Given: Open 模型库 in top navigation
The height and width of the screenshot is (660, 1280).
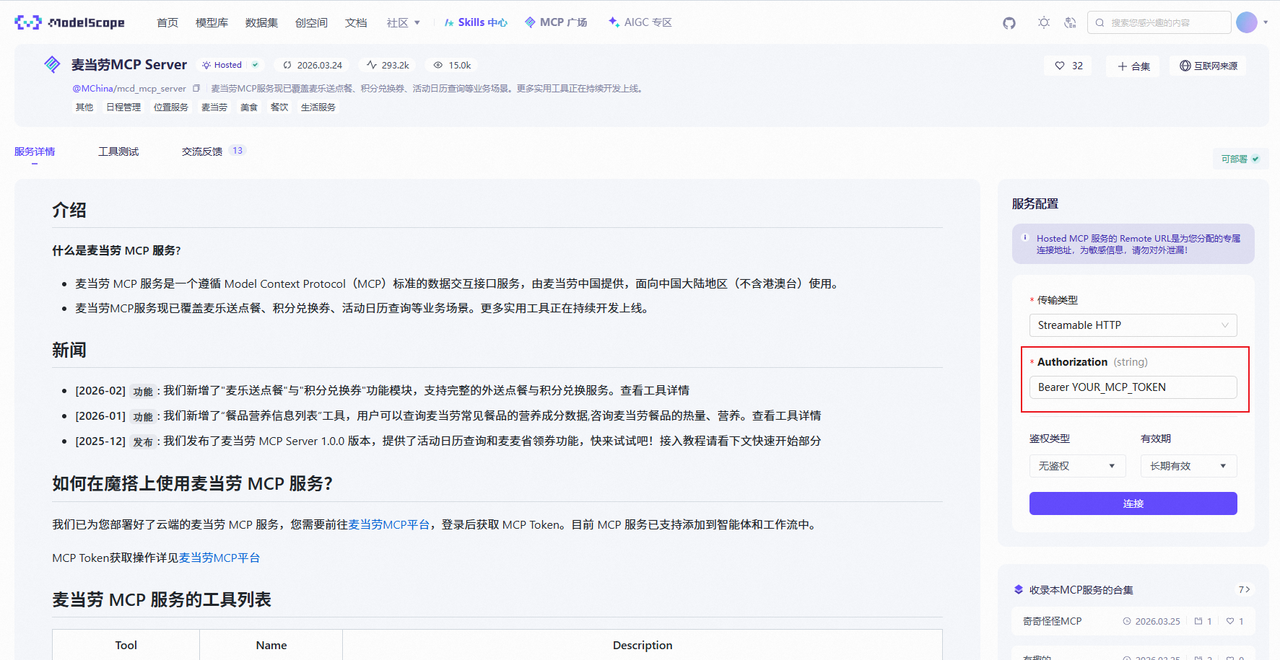Looking at the screenshot, I should (x=211, y=22).
